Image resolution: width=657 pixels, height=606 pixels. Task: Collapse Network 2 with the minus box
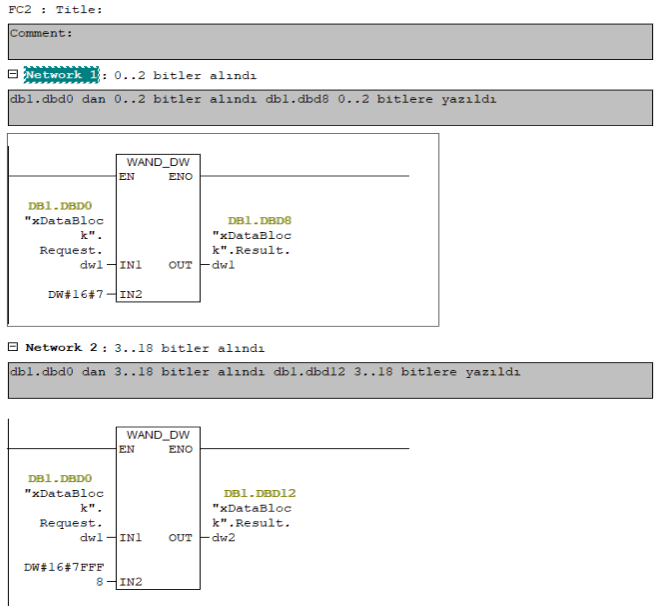click(x=13, y=347)
